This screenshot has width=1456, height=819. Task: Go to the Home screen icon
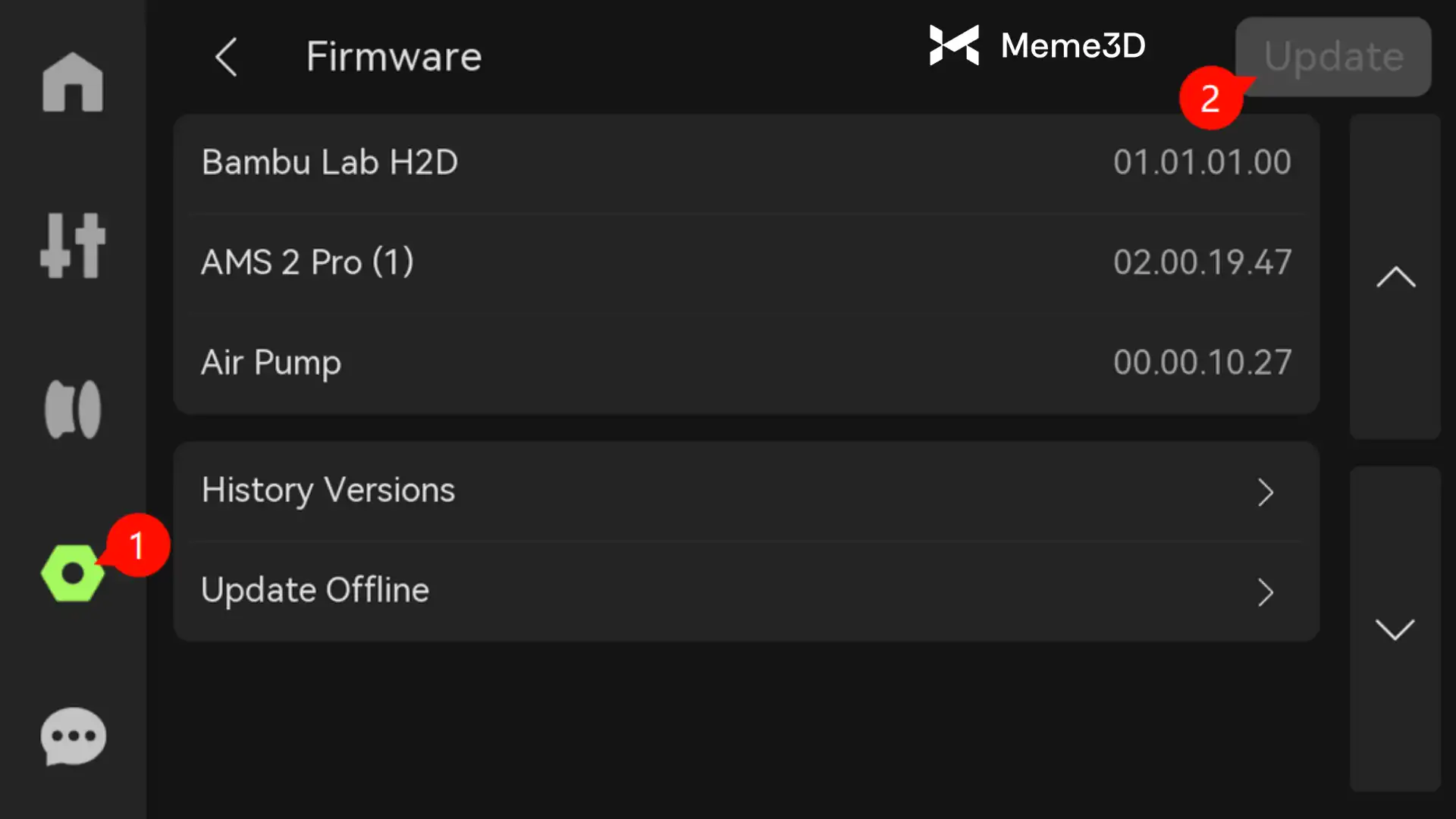click(x=73, y=83)
